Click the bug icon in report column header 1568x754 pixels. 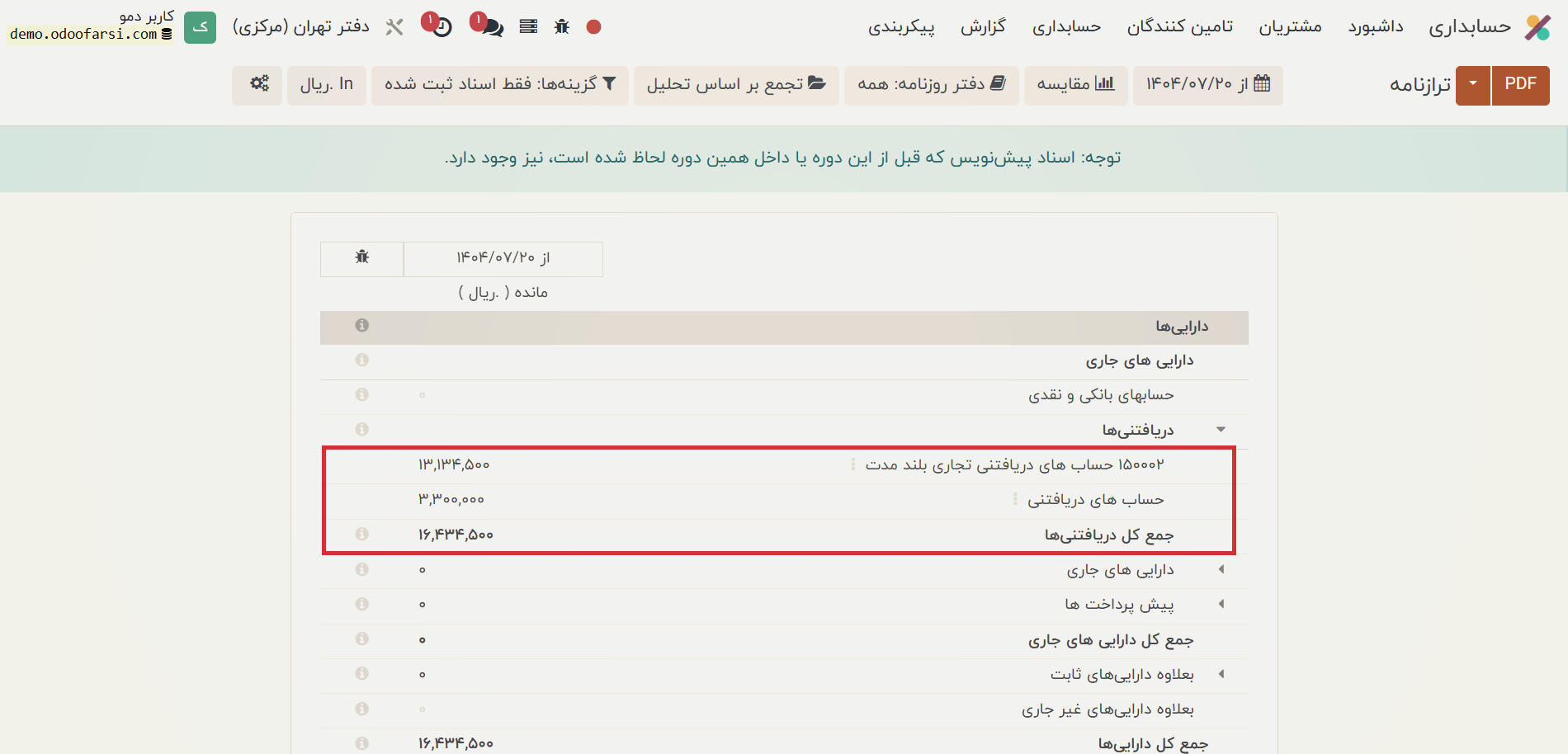click(x=361, y=257)
